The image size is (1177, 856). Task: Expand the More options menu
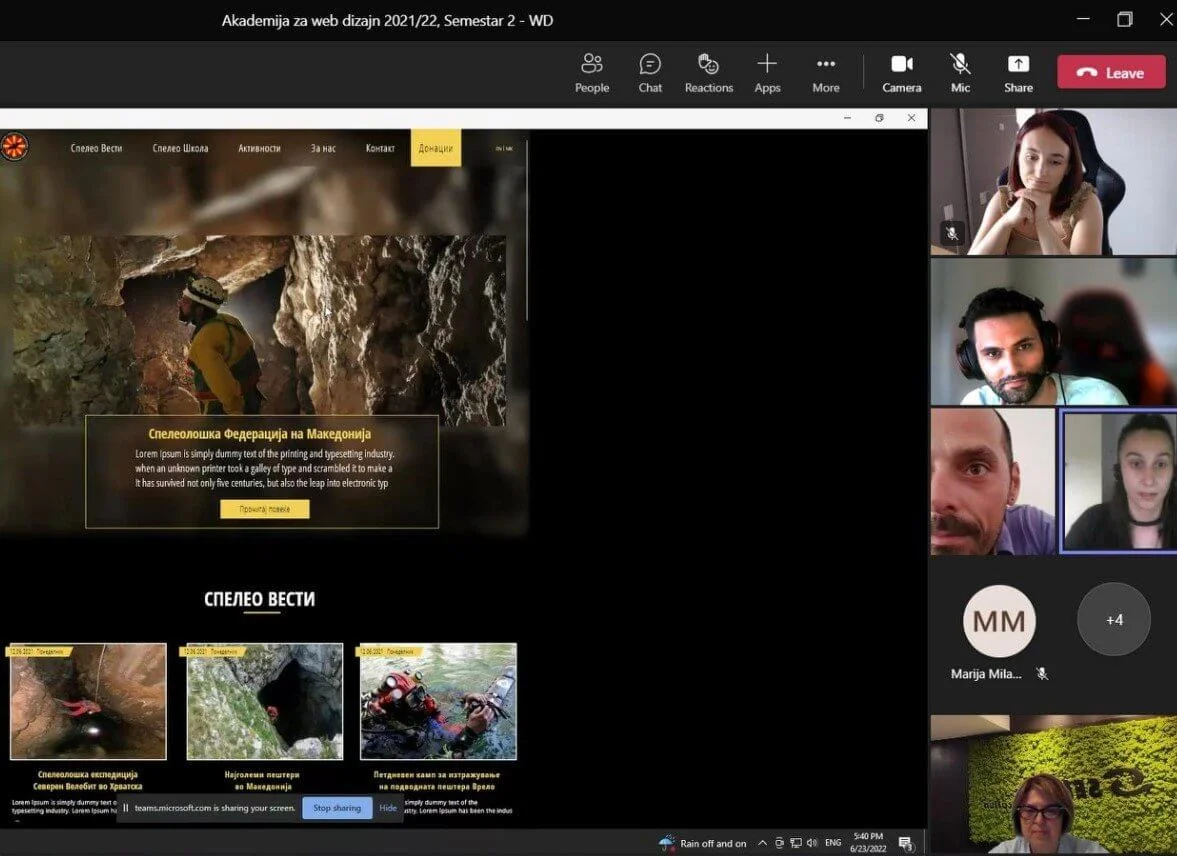coord(825,73)
